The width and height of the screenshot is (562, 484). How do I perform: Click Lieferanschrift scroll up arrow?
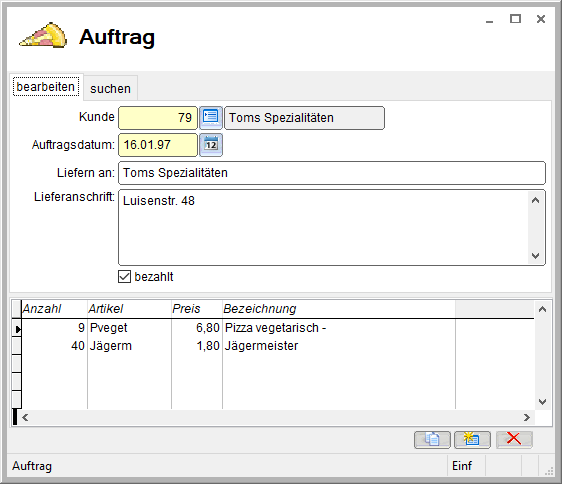tap(535, 200)
